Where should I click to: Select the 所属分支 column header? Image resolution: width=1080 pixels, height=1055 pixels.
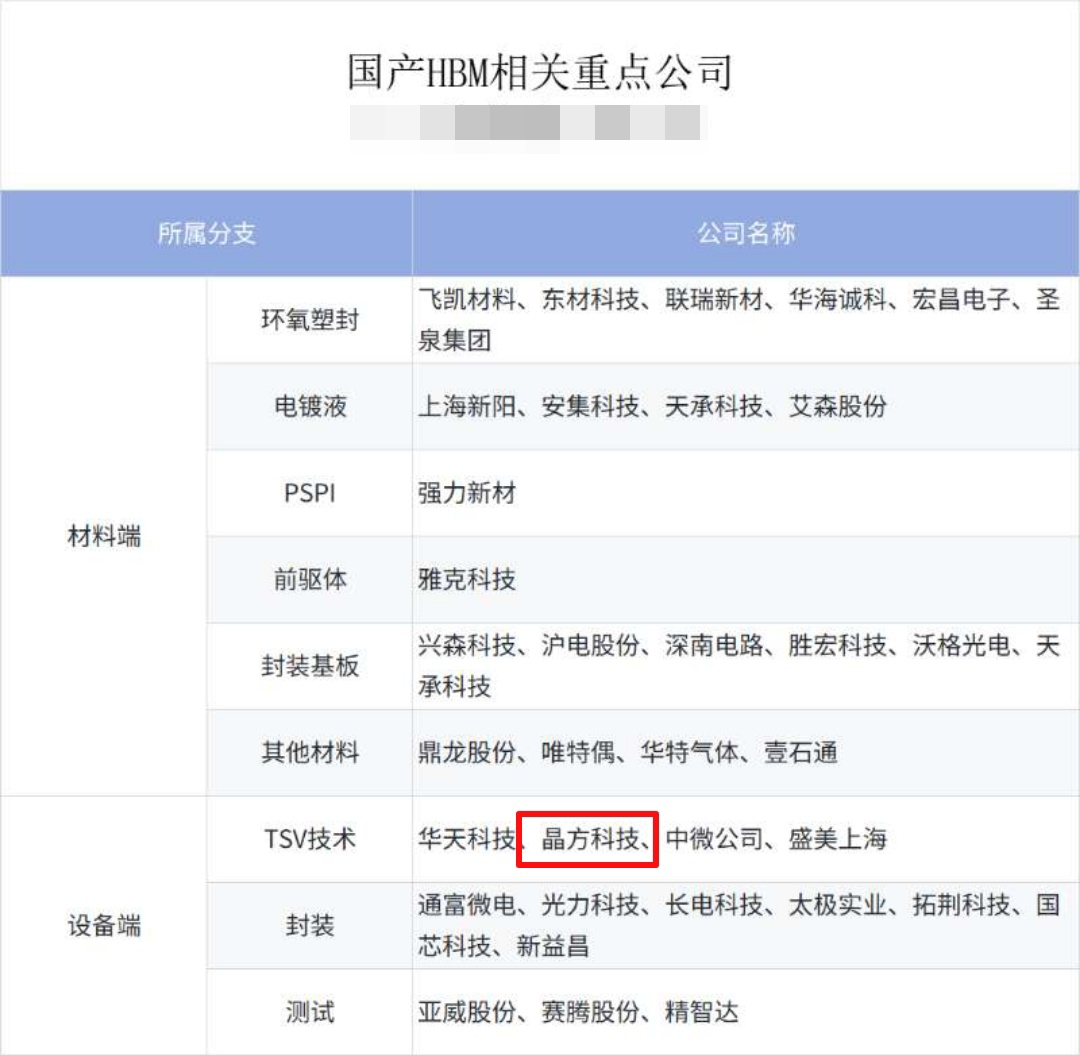pos(207,233)
